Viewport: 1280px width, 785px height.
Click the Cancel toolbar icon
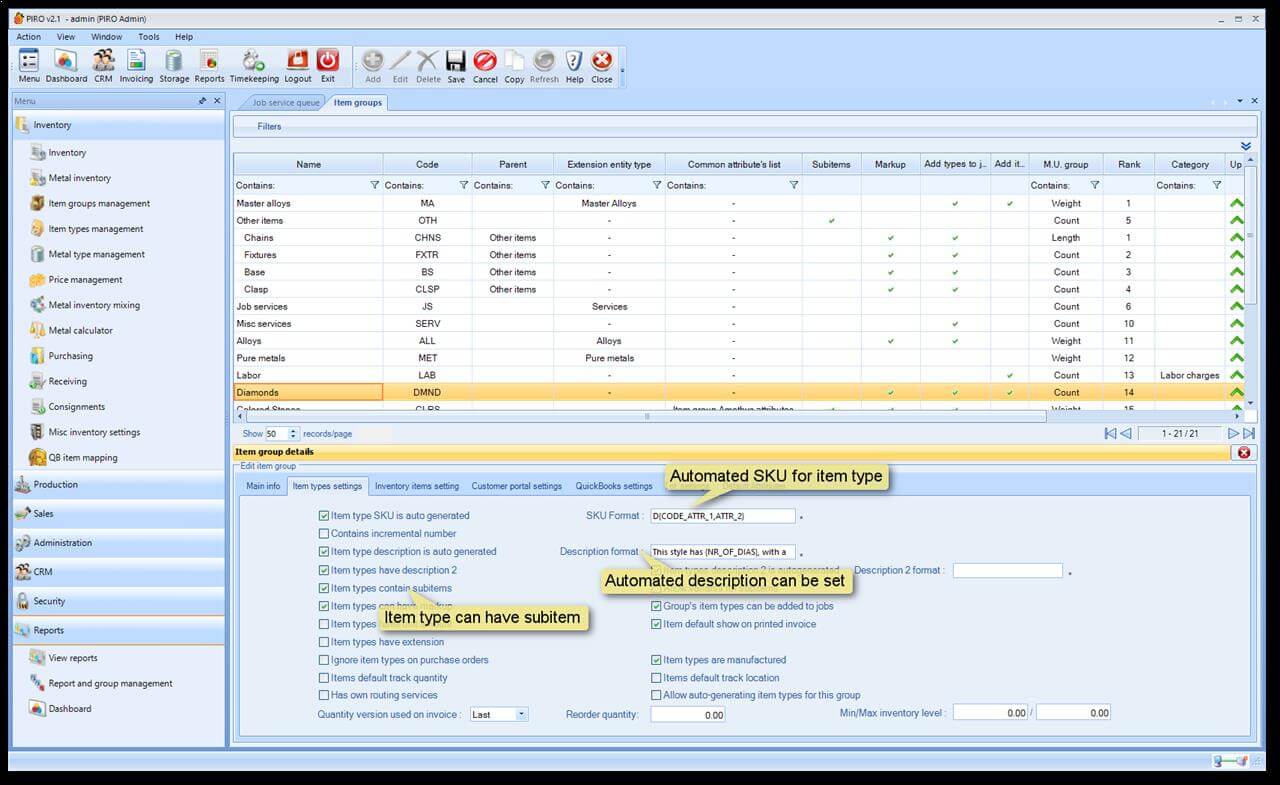(485, 66)
